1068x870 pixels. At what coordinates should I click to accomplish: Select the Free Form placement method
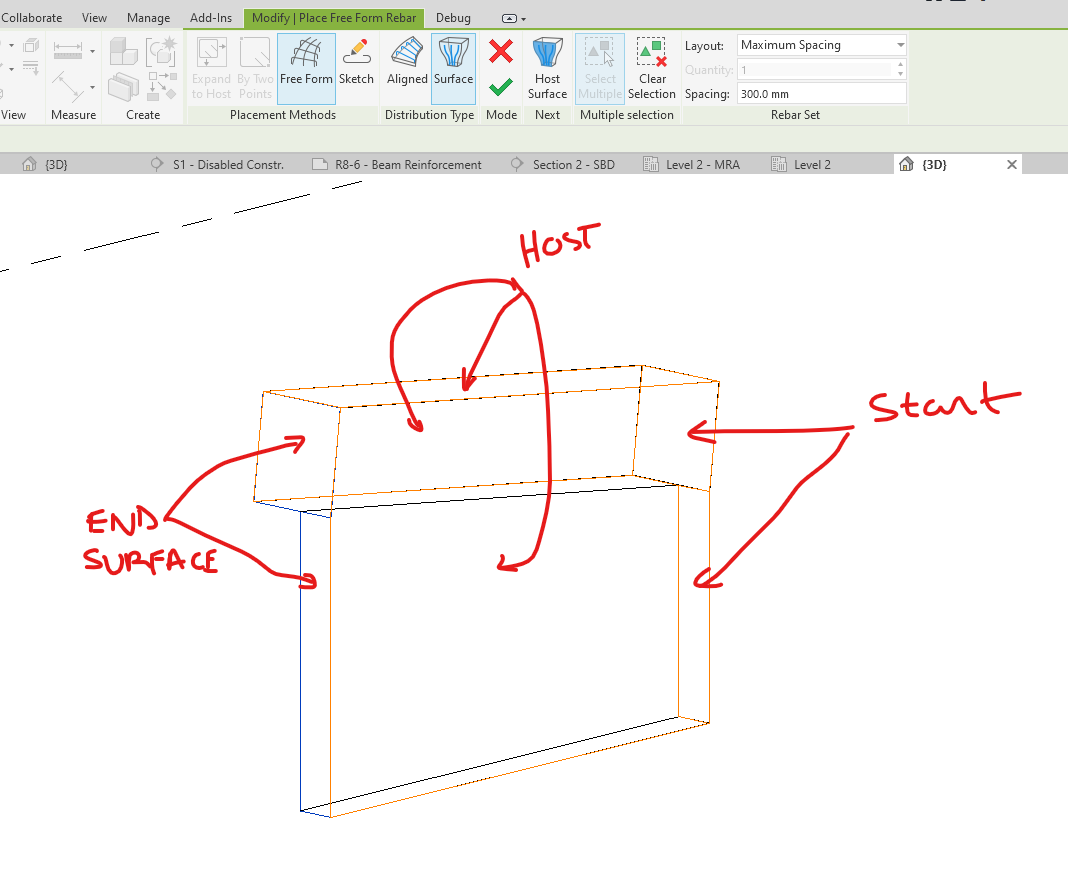coord(306,68)
